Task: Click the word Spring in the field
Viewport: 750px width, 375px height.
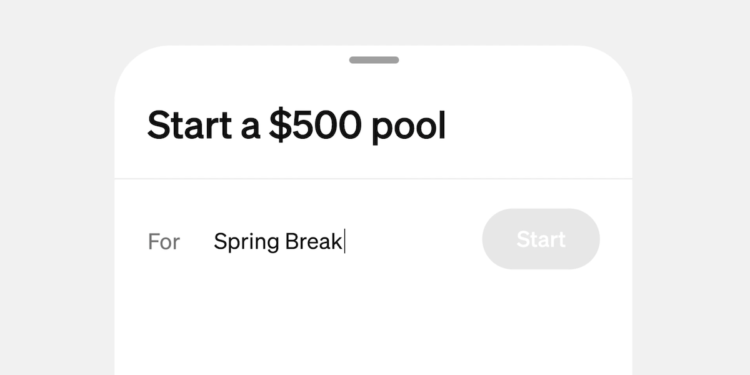Action: [246, 243]
